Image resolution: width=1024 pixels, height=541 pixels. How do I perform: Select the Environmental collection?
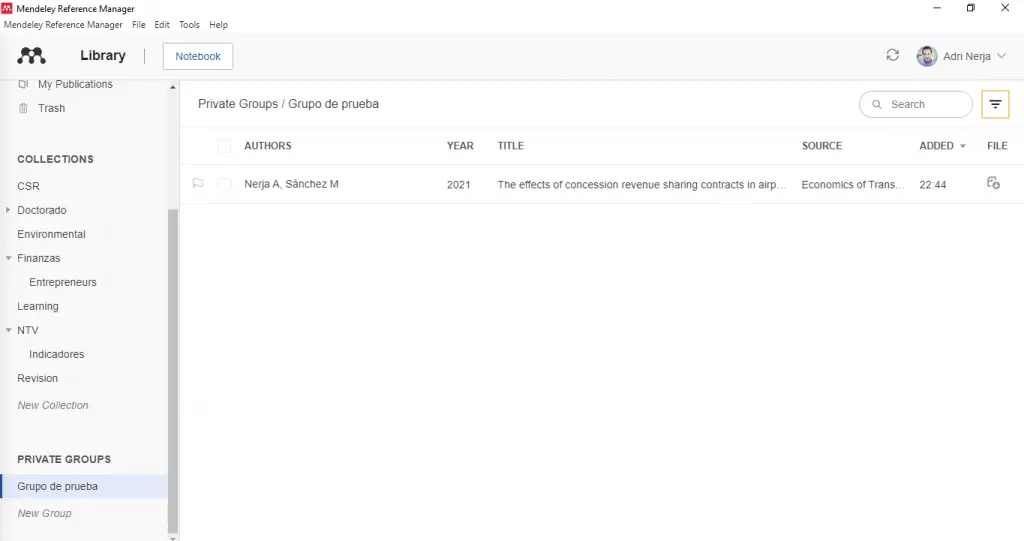coord(51,234)
